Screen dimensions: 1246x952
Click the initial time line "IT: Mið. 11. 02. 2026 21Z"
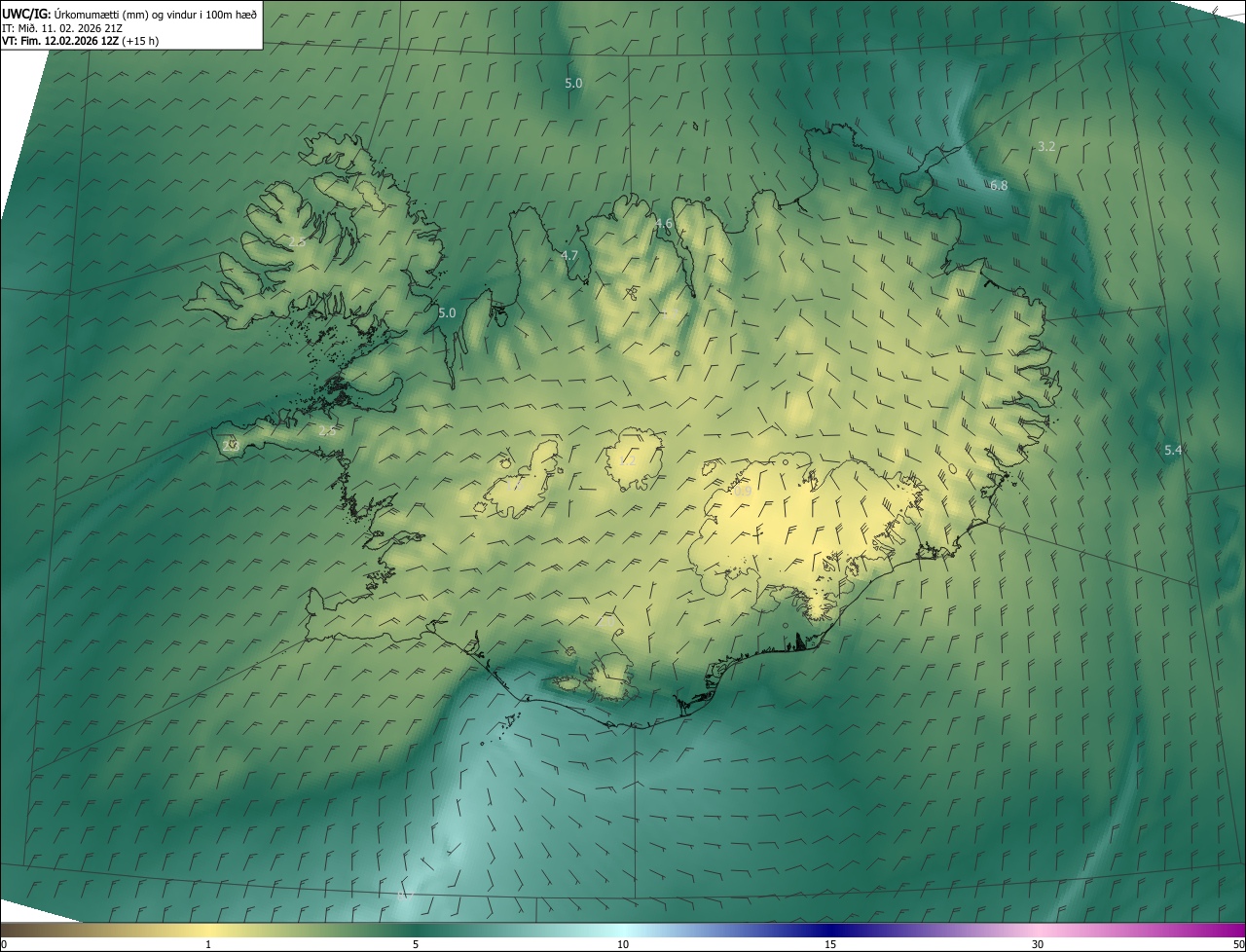pyautogui.click(x=62, y=27)
